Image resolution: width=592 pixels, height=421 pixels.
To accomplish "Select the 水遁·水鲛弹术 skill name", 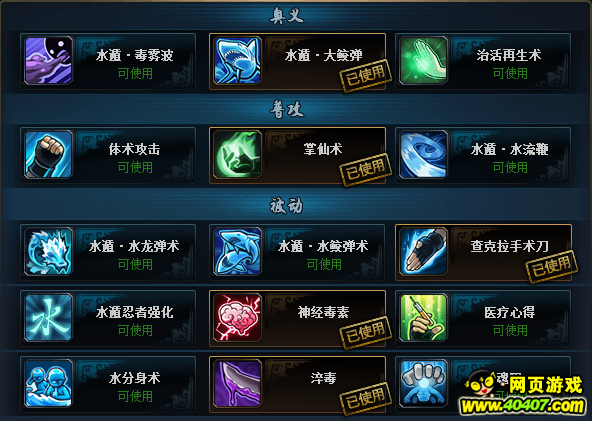I will pyautogui.click(x=323, y=246).
